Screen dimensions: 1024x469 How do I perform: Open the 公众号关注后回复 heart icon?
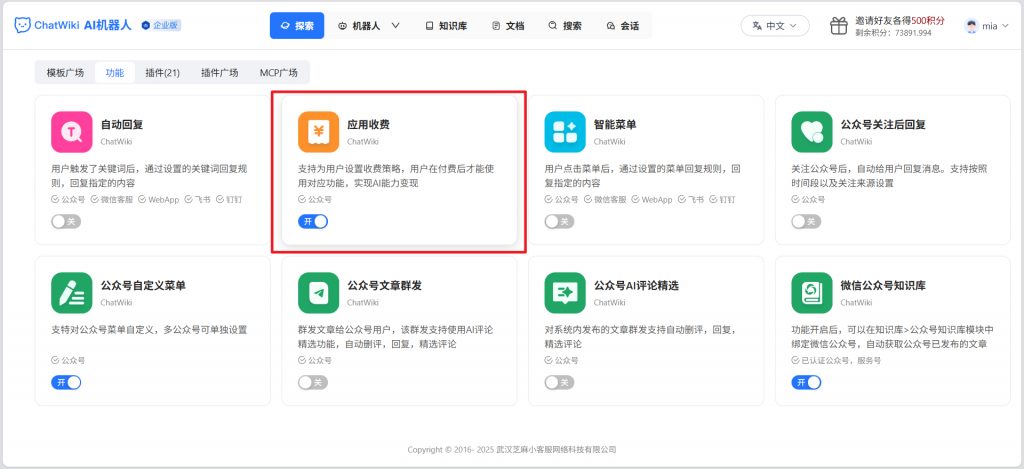[812, 132]
